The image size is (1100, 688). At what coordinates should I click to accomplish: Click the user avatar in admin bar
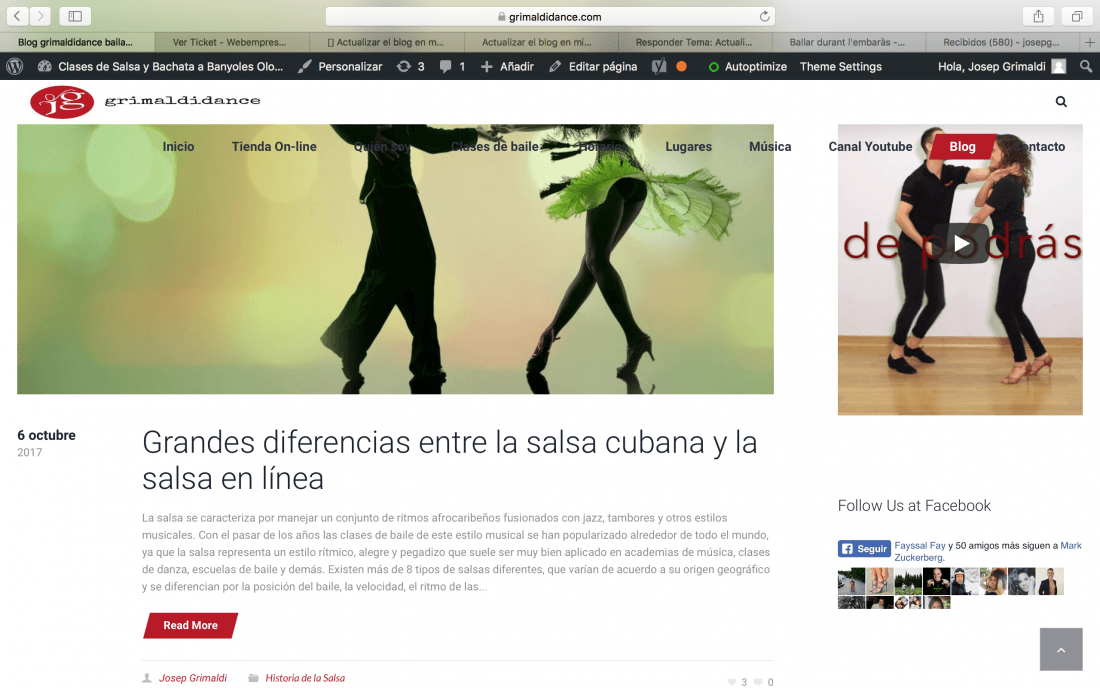pos(1059,67)
